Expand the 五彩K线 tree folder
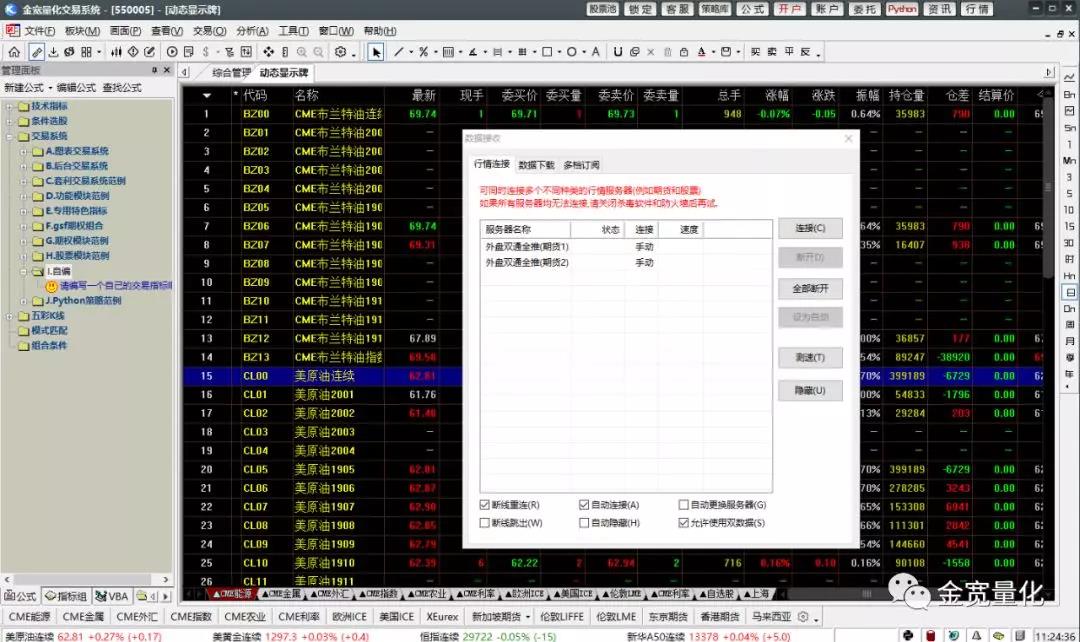The image size is (1080, 642). [10, 316]
